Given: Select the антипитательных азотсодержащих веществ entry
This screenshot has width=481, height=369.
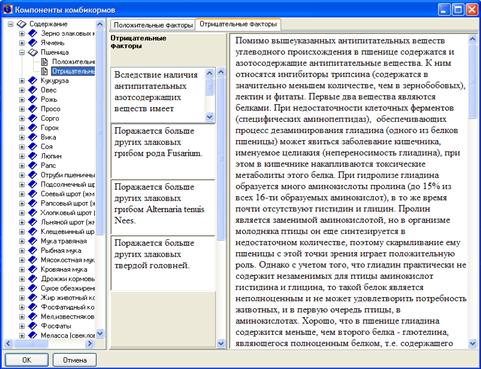Looking at the screenshot, I should click(158, 95).
